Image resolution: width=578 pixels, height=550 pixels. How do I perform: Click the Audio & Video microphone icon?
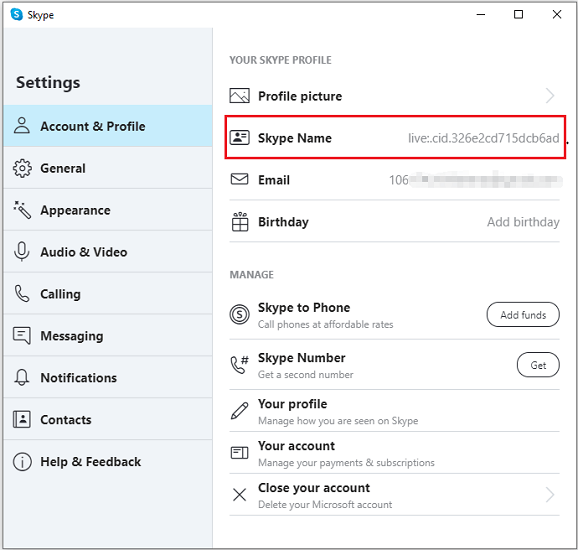pos(22,252)
